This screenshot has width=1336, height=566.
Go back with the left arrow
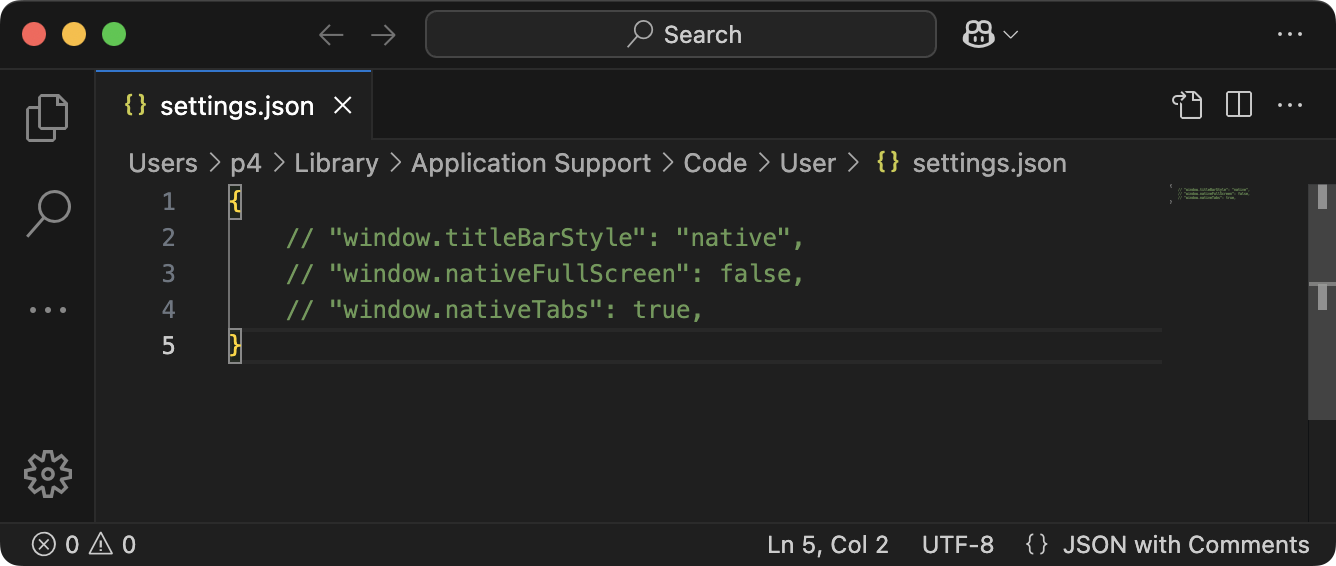point(331,35)
